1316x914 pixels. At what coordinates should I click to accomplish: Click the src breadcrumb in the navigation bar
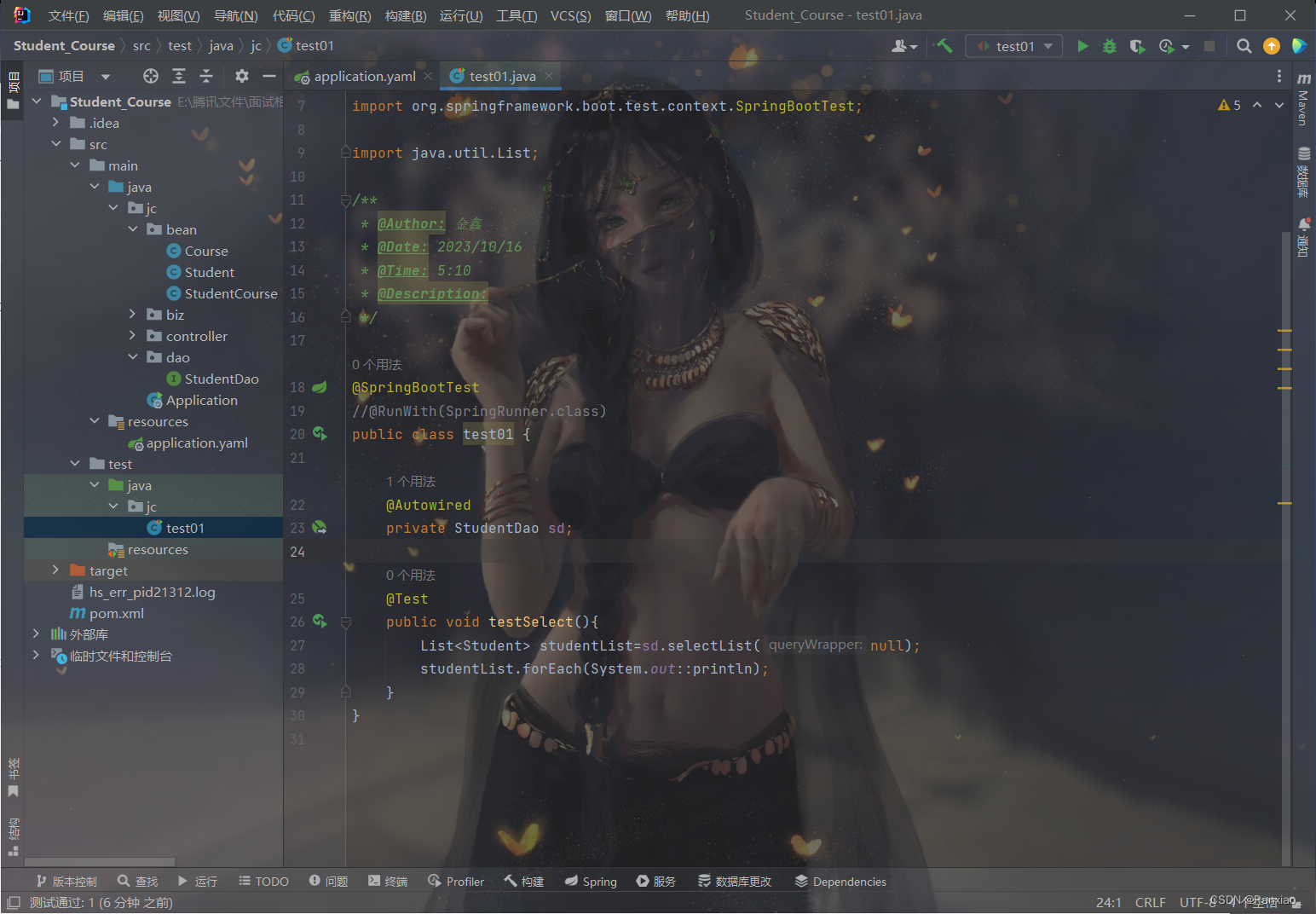[x=141, y=45]
